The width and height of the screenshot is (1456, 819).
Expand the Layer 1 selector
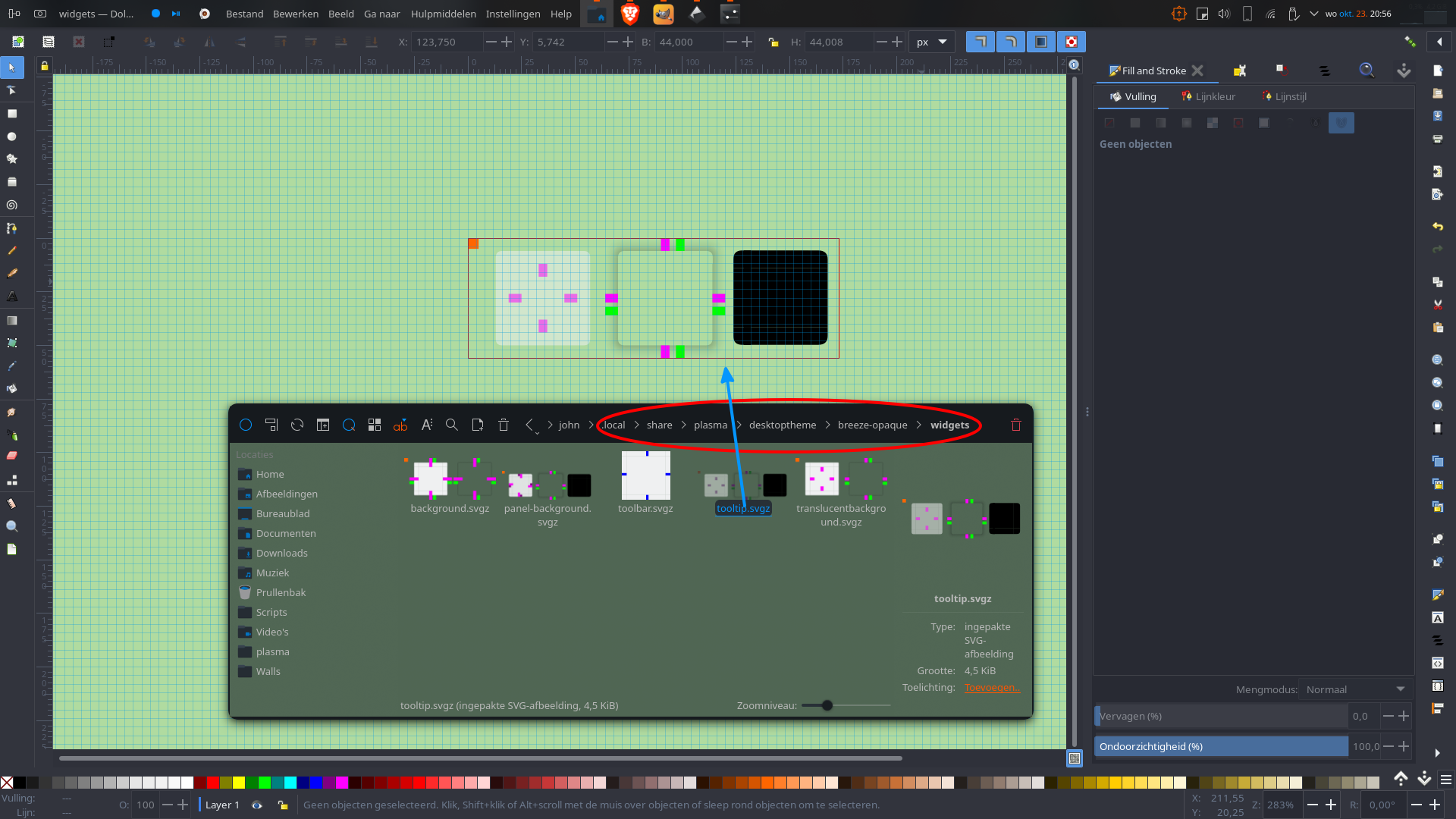(221, 805)
